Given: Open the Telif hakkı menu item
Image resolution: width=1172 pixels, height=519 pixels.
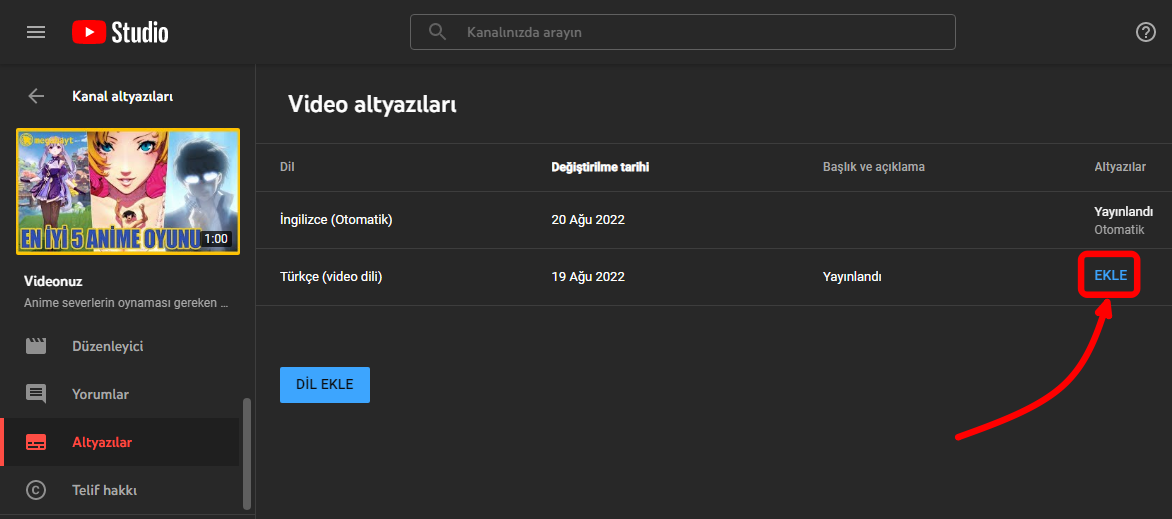Looking at the screenshot, I should point(104,490).
